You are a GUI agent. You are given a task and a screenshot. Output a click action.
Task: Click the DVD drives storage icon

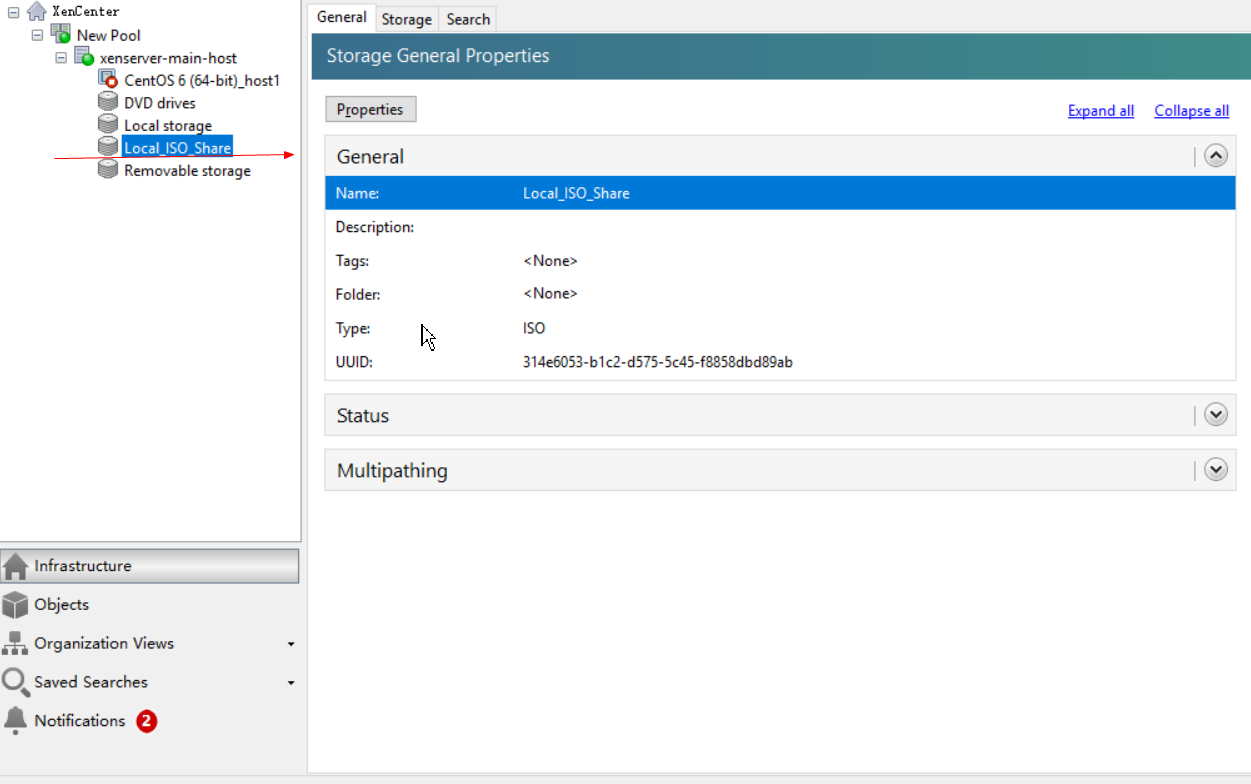(108, 102)
